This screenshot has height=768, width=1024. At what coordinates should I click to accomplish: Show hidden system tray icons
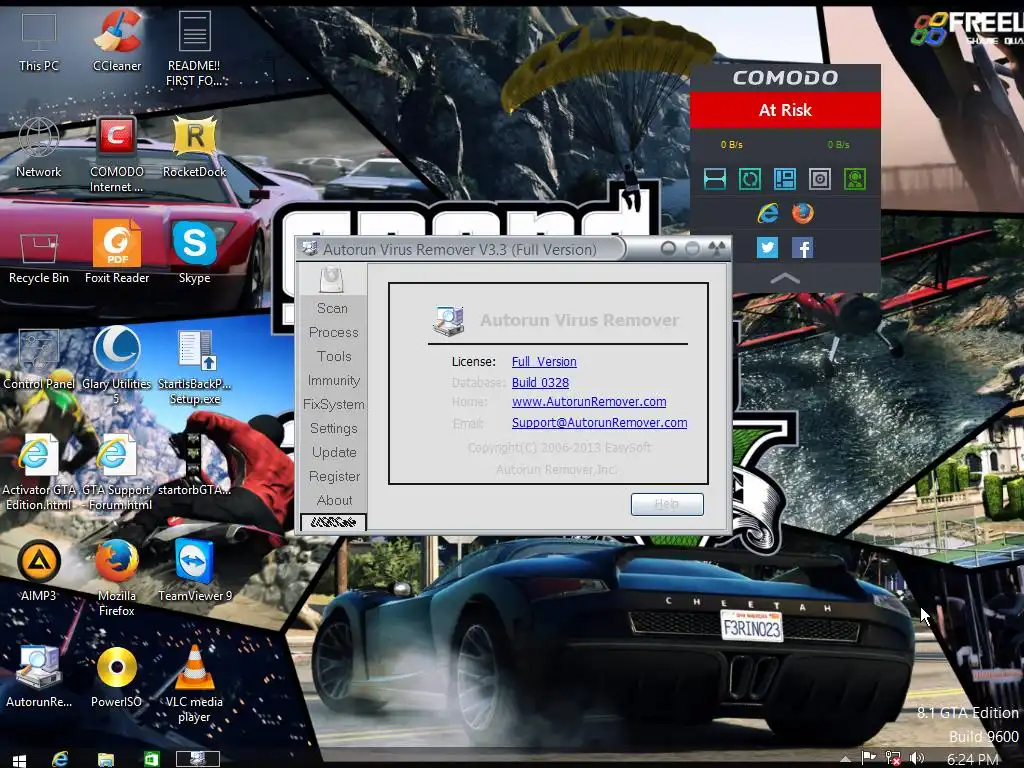click(x=845, y=759)
